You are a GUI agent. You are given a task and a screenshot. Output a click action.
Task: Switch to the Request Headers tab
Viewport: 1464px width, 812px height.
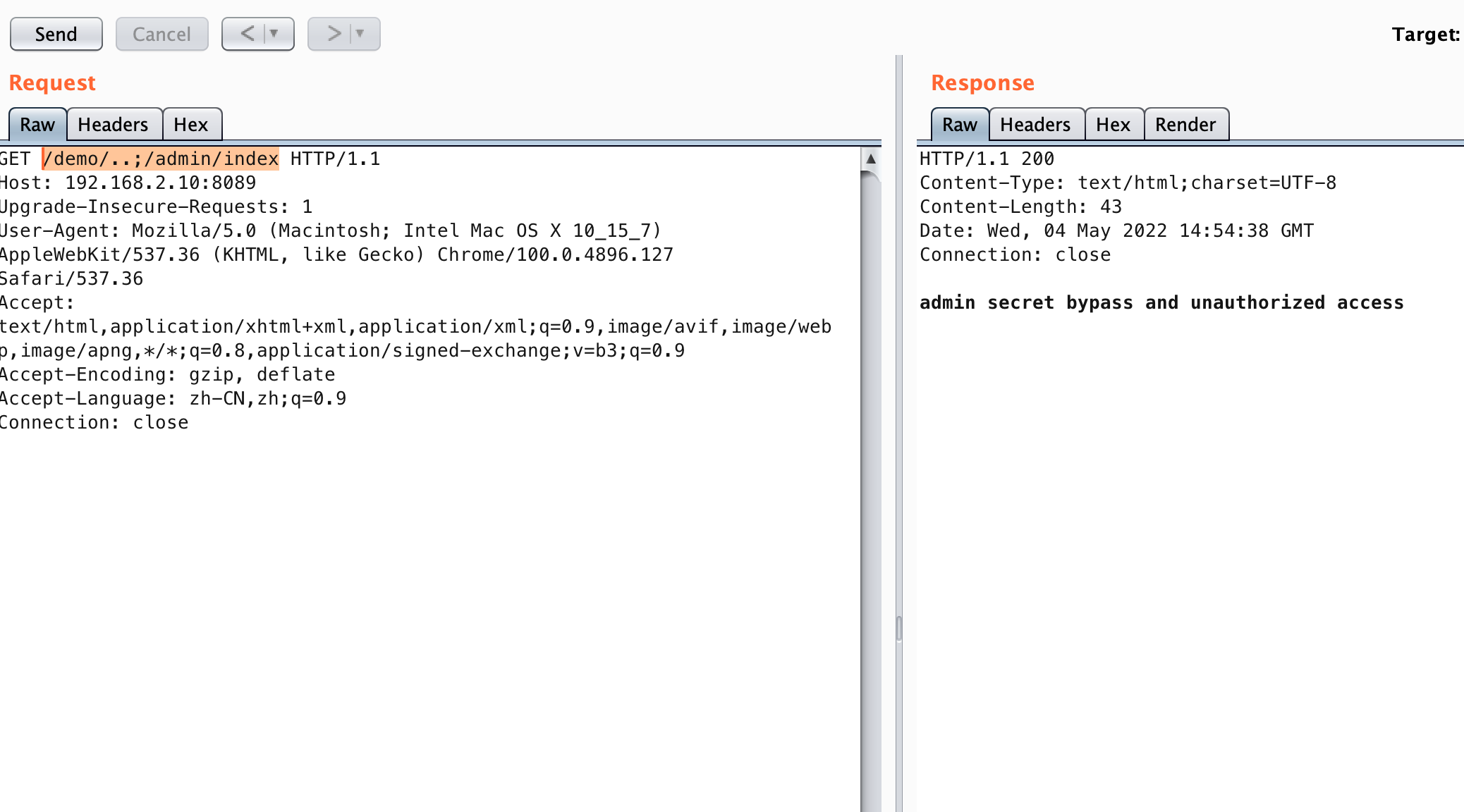pos(113,125)
